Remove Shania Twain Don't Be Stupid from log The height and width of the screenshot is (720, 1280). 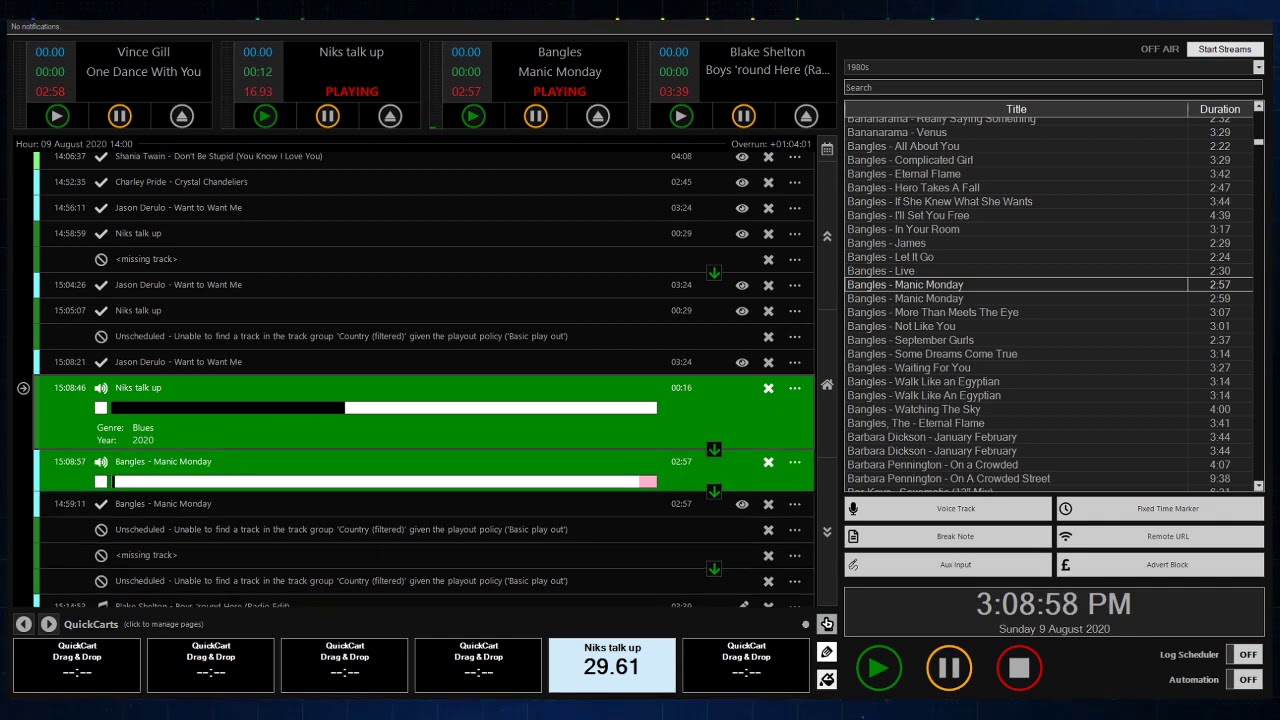pos(768,157)
